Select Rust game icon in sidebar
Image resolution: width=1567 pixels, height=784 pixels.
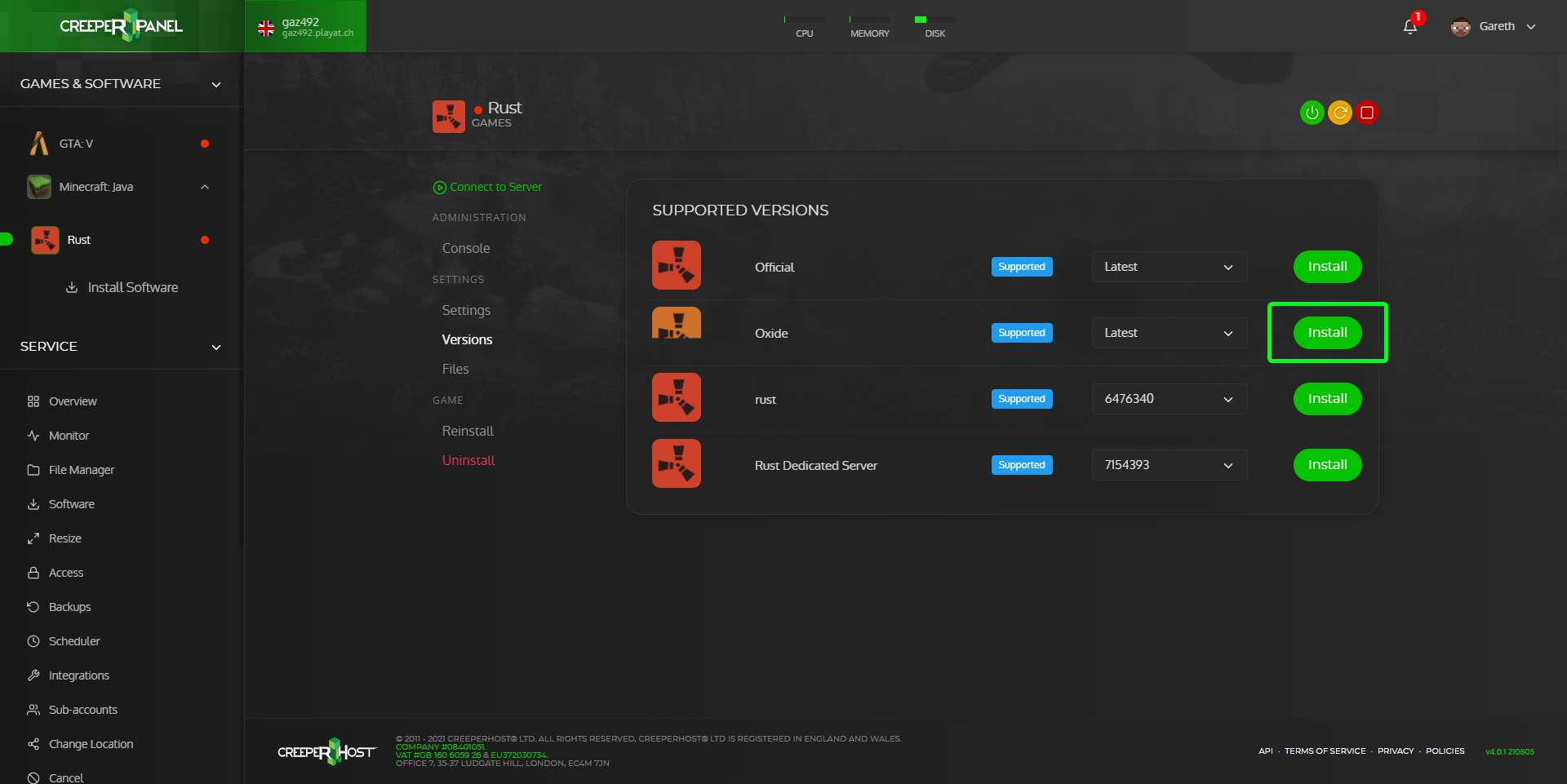(45, 240)
